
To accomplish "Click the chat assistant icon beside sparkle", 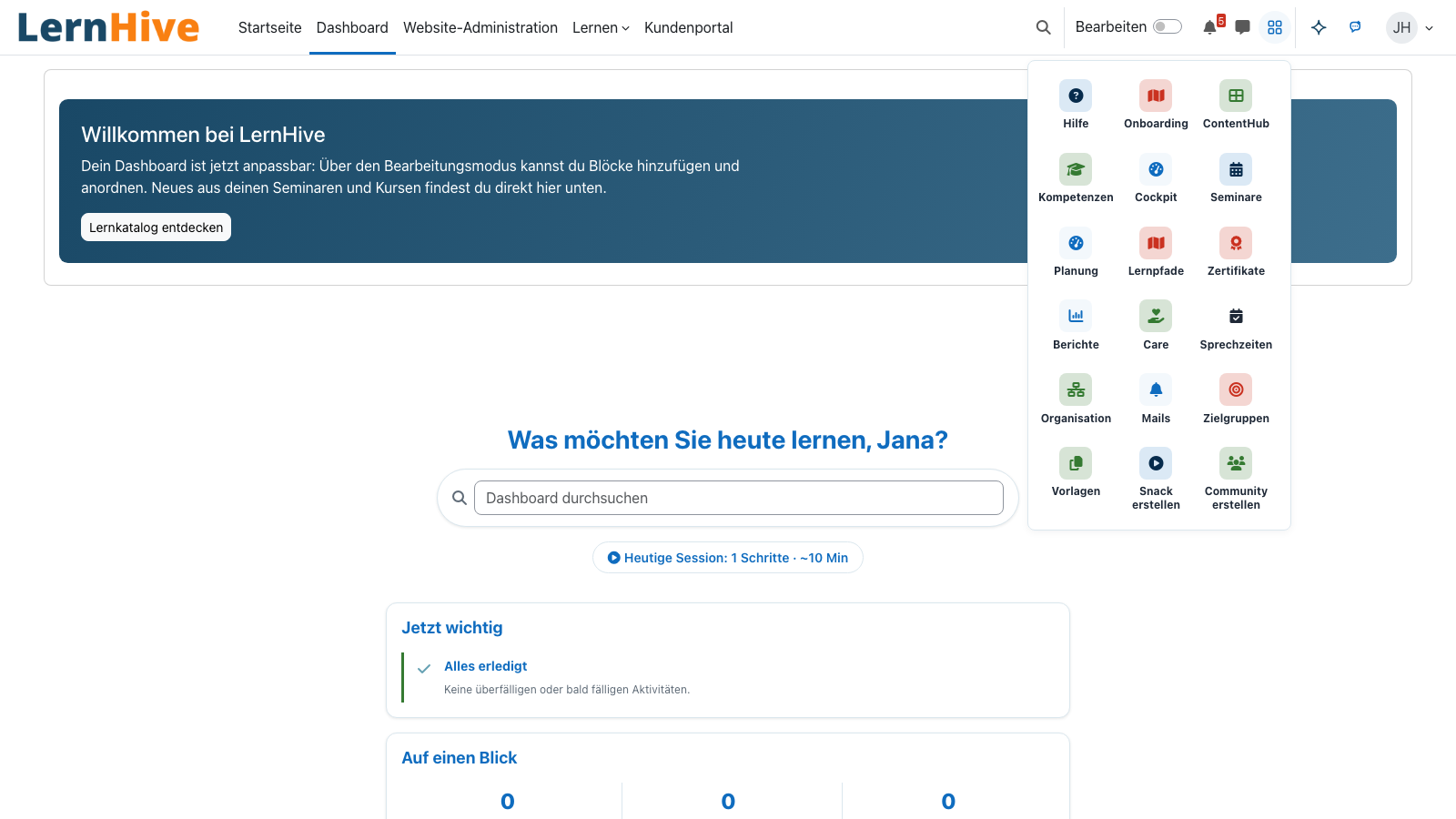I will pyautogui.click(x=1355, y=27).
